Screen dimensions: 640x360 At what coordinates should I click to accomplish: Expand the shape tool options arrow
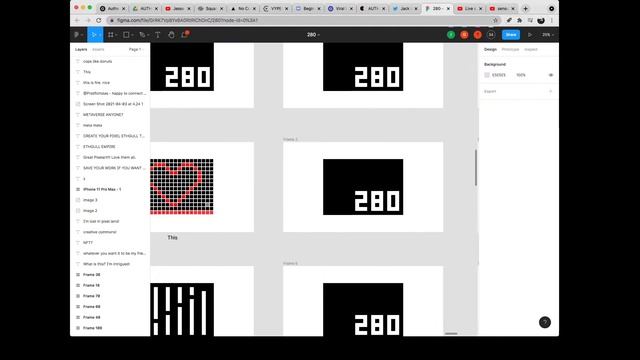(x=132, y=35)
